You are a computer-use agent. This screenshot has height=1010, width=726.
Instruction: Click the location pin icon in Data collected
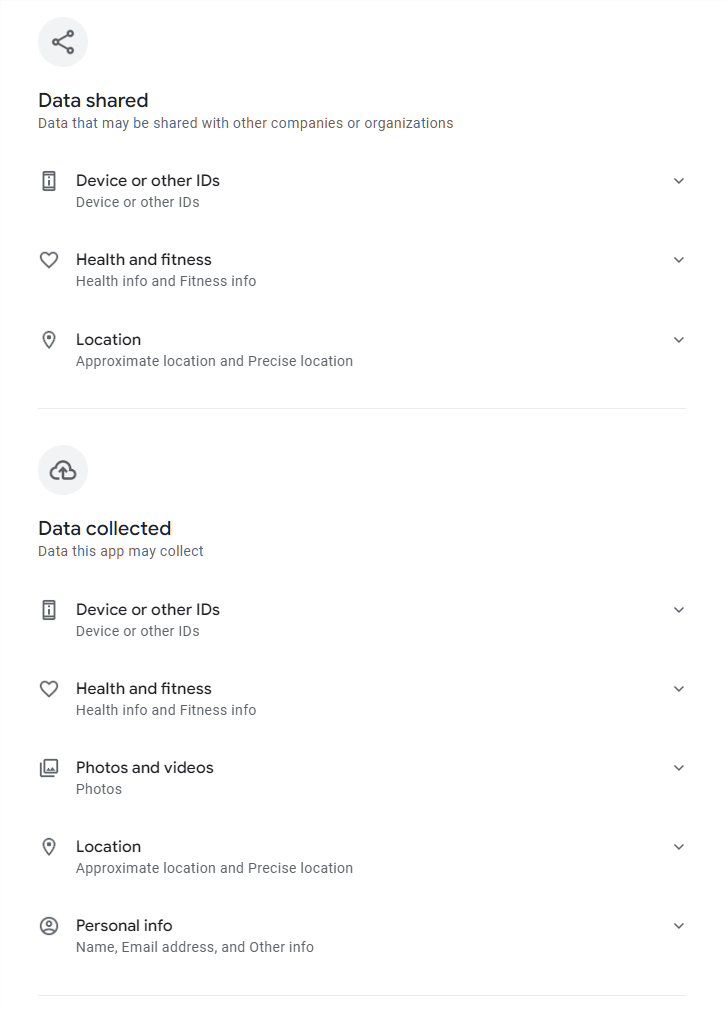(49, 847)
